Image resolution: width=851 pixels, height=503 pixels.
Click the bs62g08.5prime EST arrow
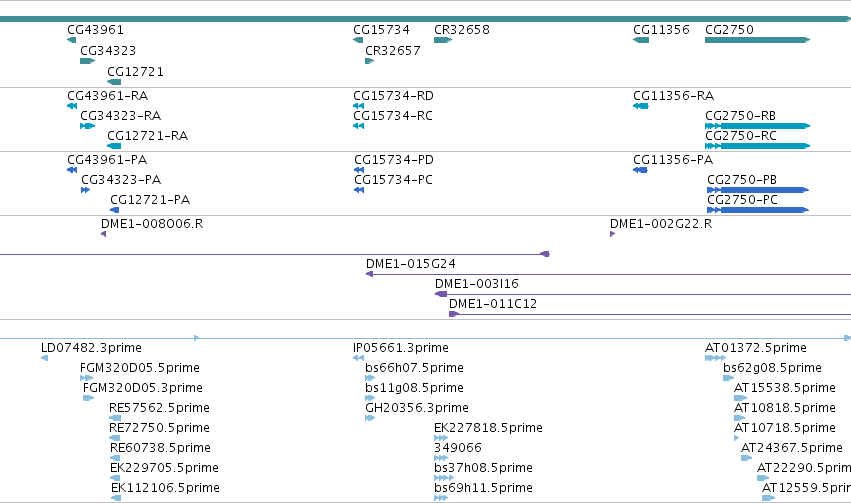coord(728,378)
